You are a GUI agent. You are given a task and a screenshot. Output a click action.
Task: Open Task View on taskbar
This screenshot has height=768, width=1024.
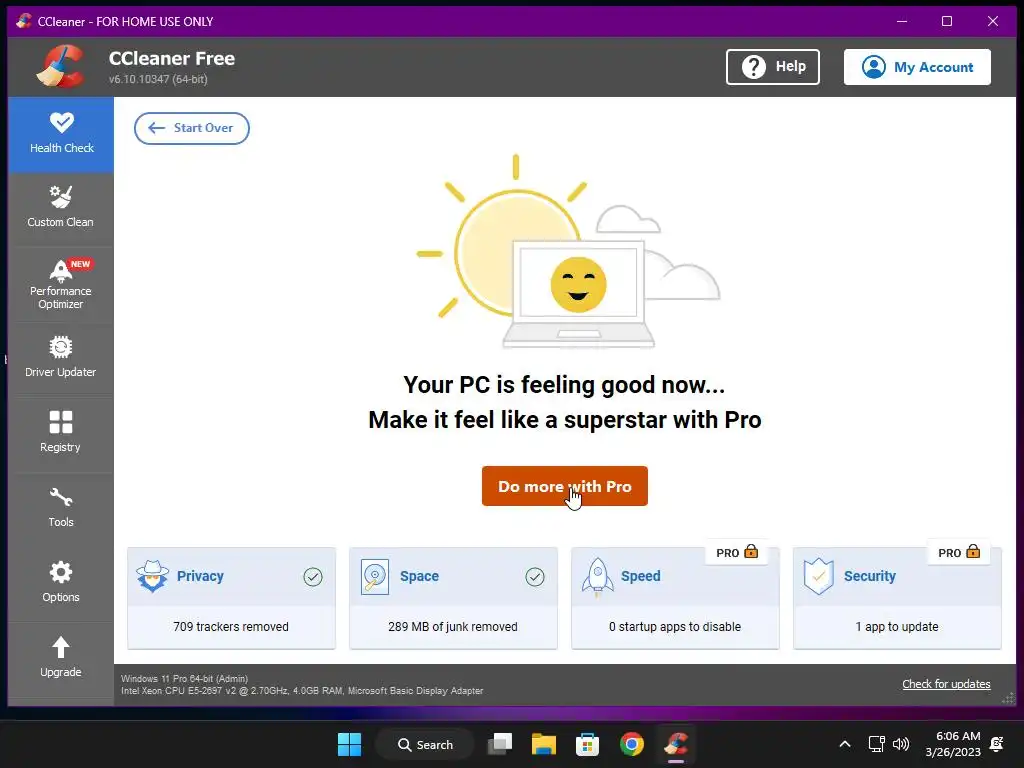coord(501,744)
